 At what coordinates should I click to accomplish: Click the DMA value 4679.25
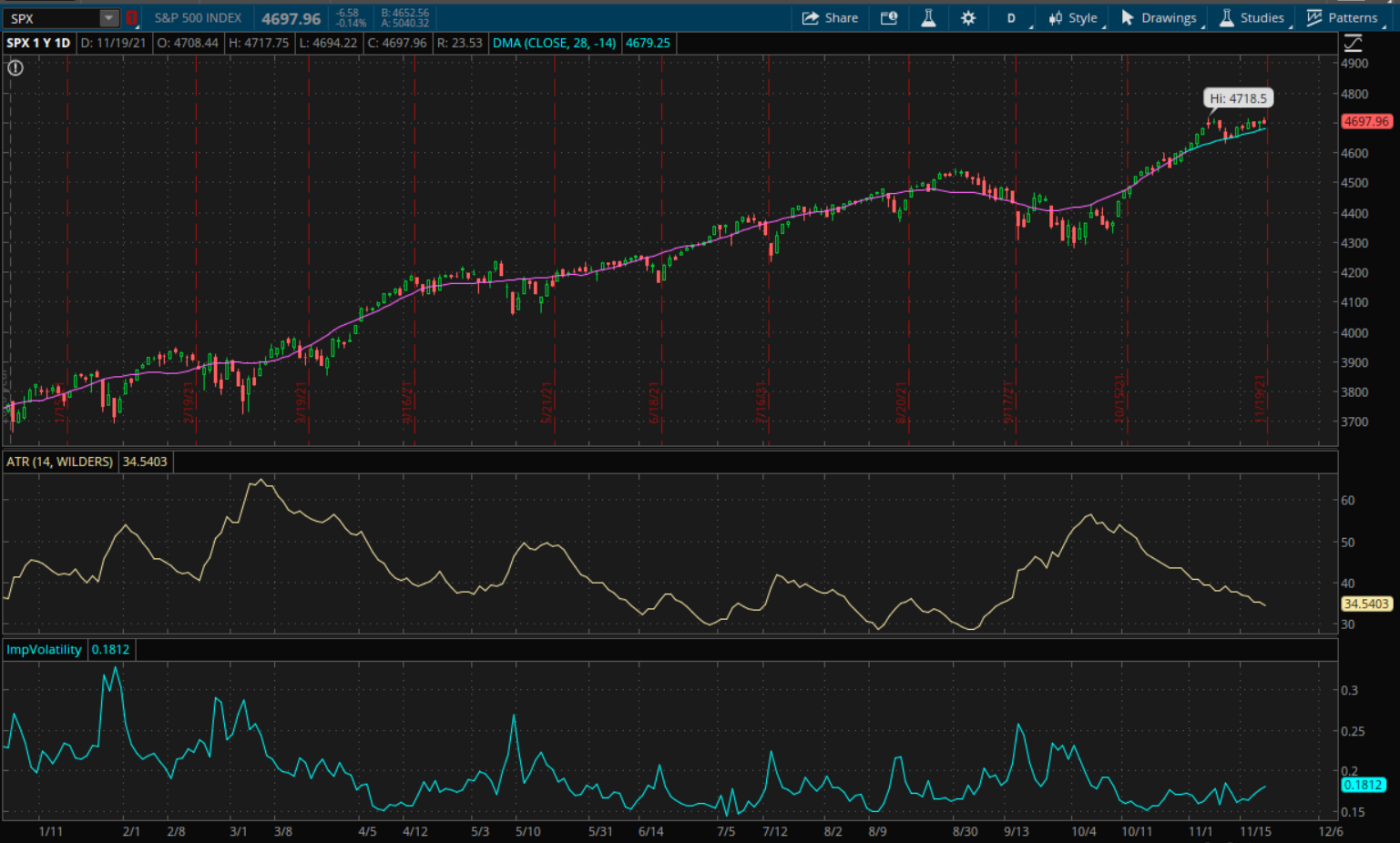click(x=648, y=43)
